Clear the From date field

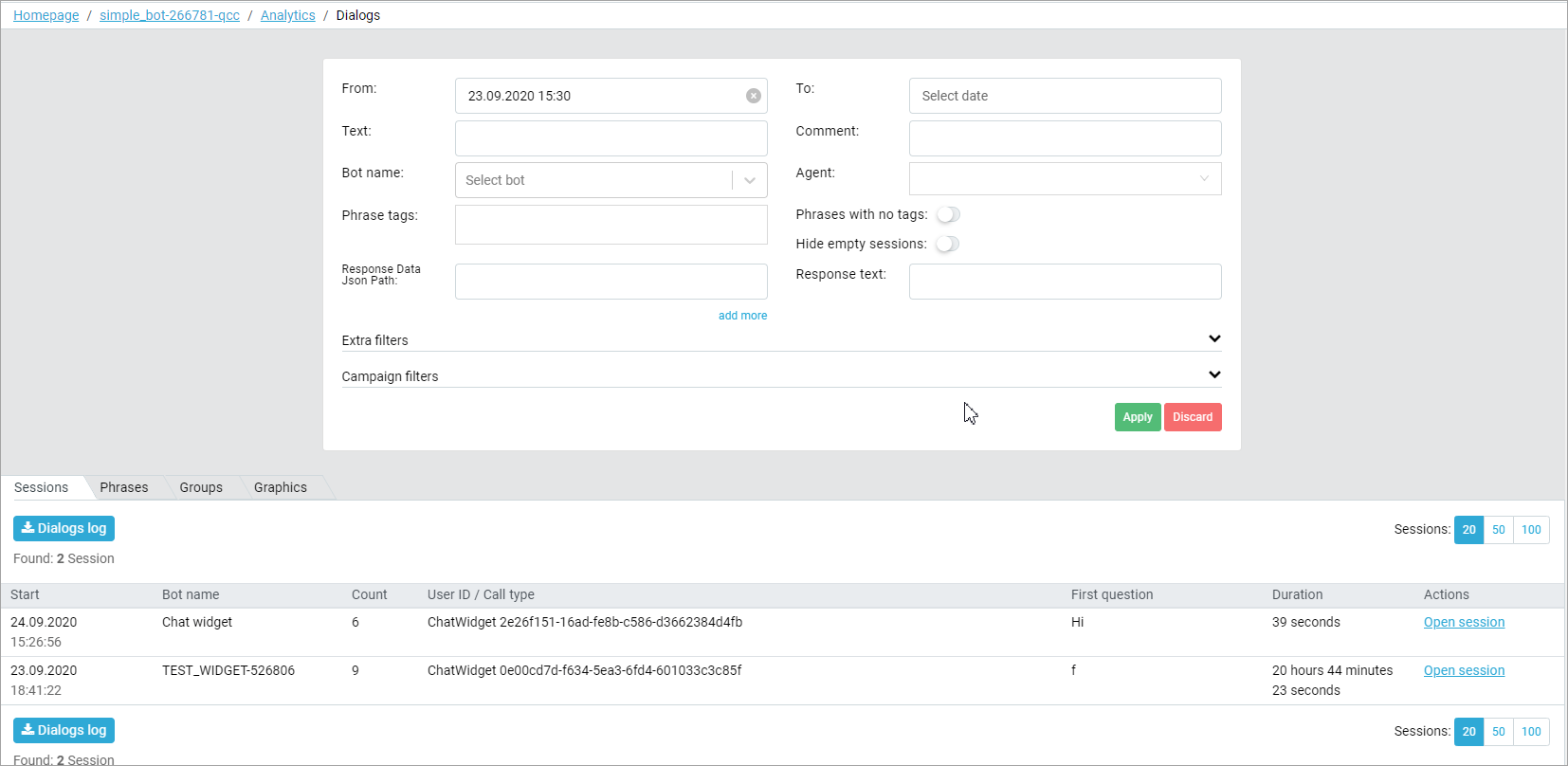tap(753, 96)
